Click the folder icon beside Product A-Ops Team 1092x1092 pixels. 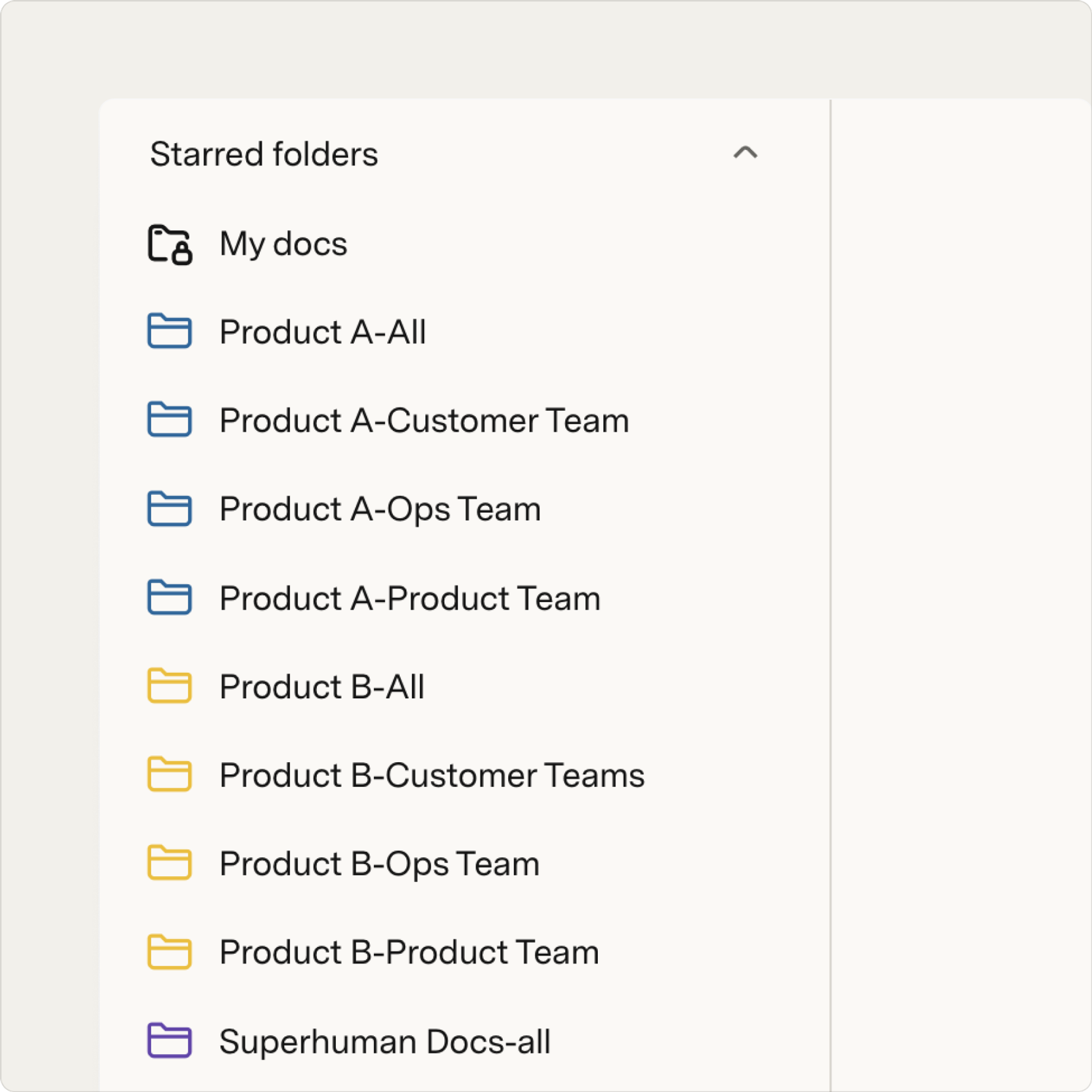pyautogui.click(x=170, y=508)
